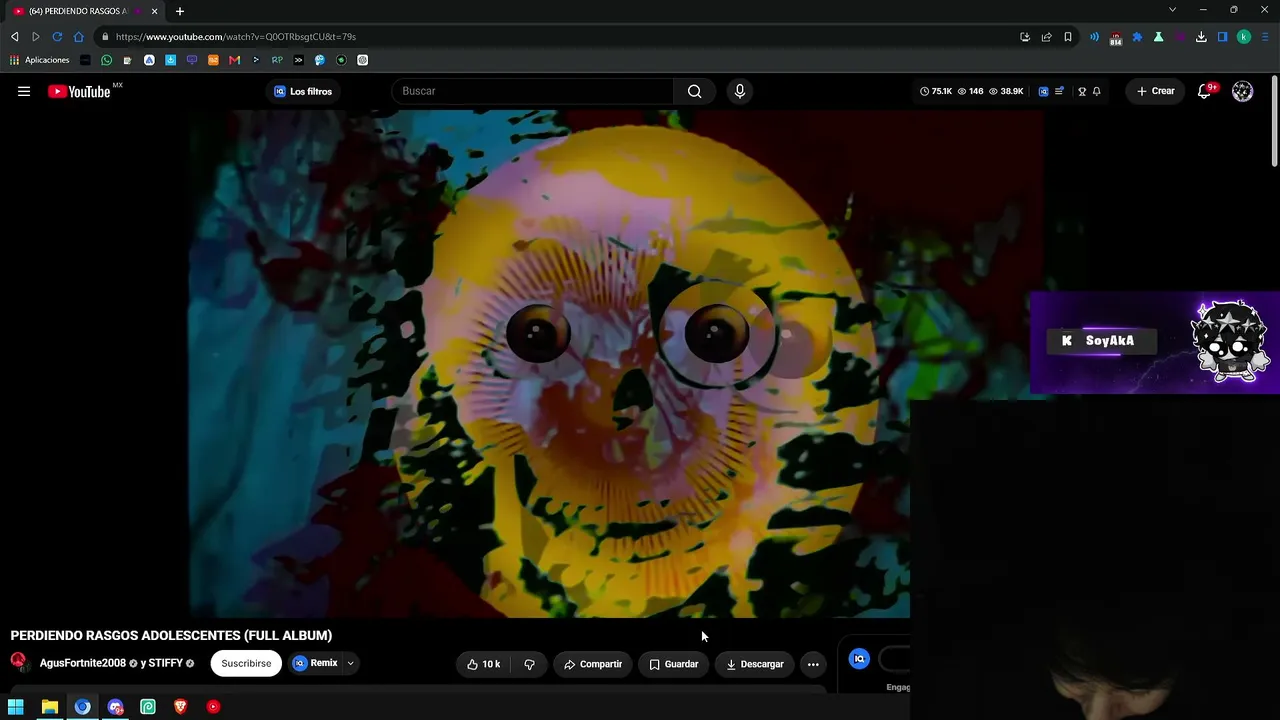
Task: Click the 38.9K views stat
Action: pos(1006,91)
